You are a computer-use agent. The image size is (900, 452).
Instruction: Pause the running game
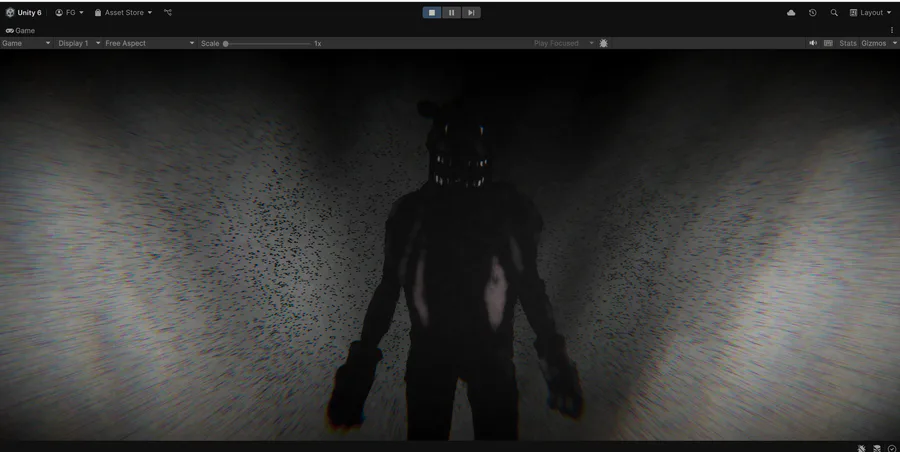[452, 13]
